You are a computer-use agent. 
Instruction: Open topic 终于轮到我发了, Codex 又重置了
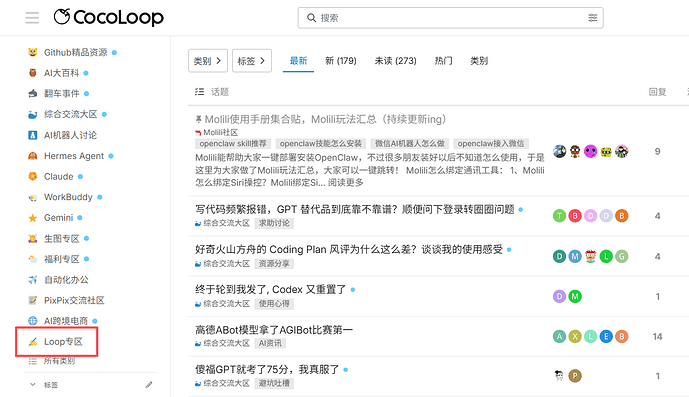(271, 289)
